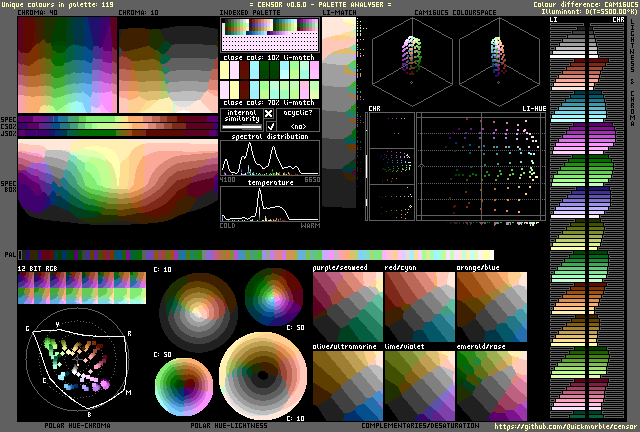Open the github.com/Quickmarble/censor link

565,427
